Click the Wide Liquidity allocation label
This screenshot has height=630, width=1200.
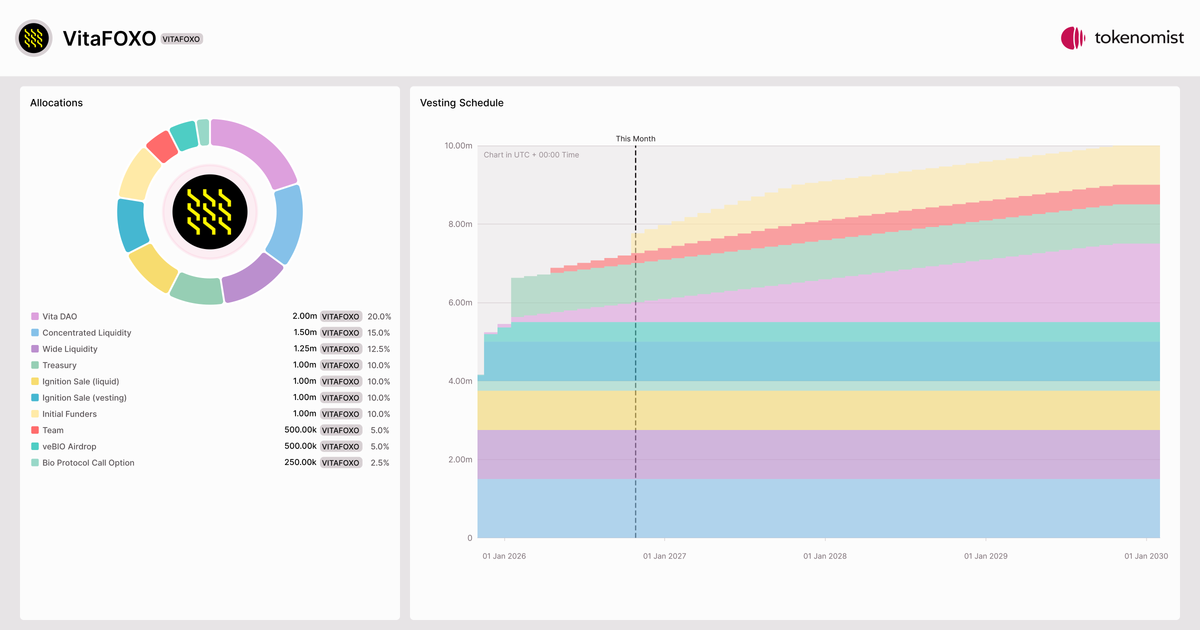[x=70, y=349]
